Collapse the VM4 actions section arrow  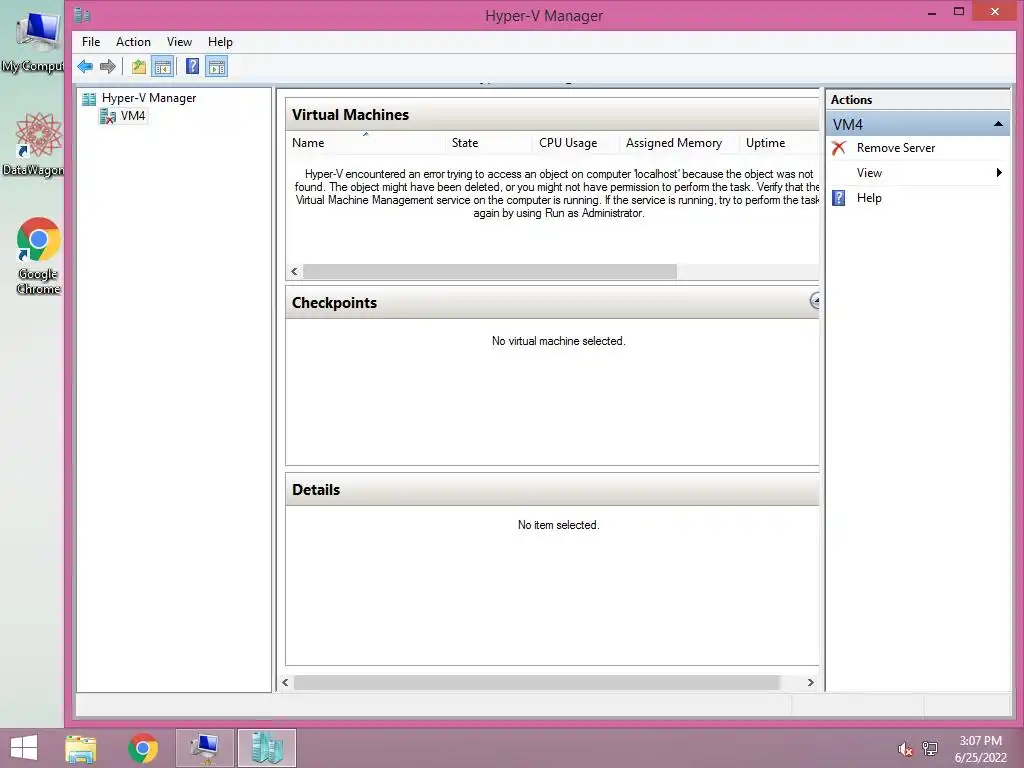[998, 124]
